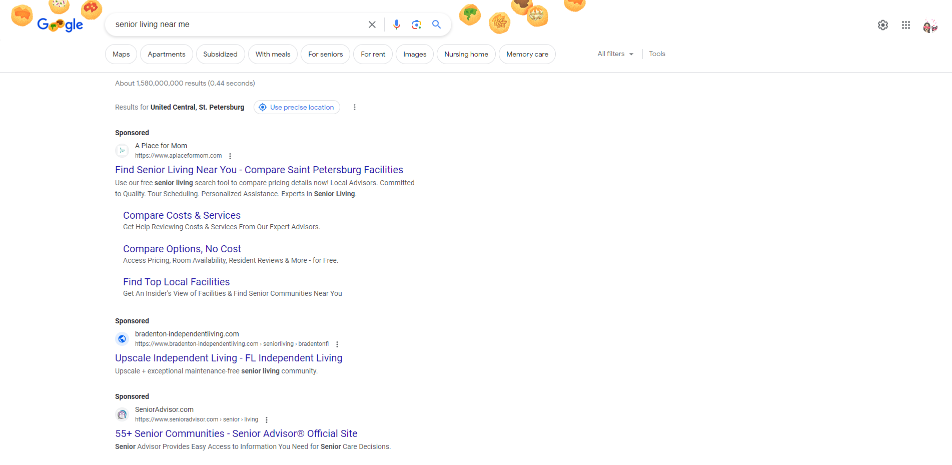952x465 pixels.
Task: Click the About 1,580,000,000 results text
Action: point(185,83)
